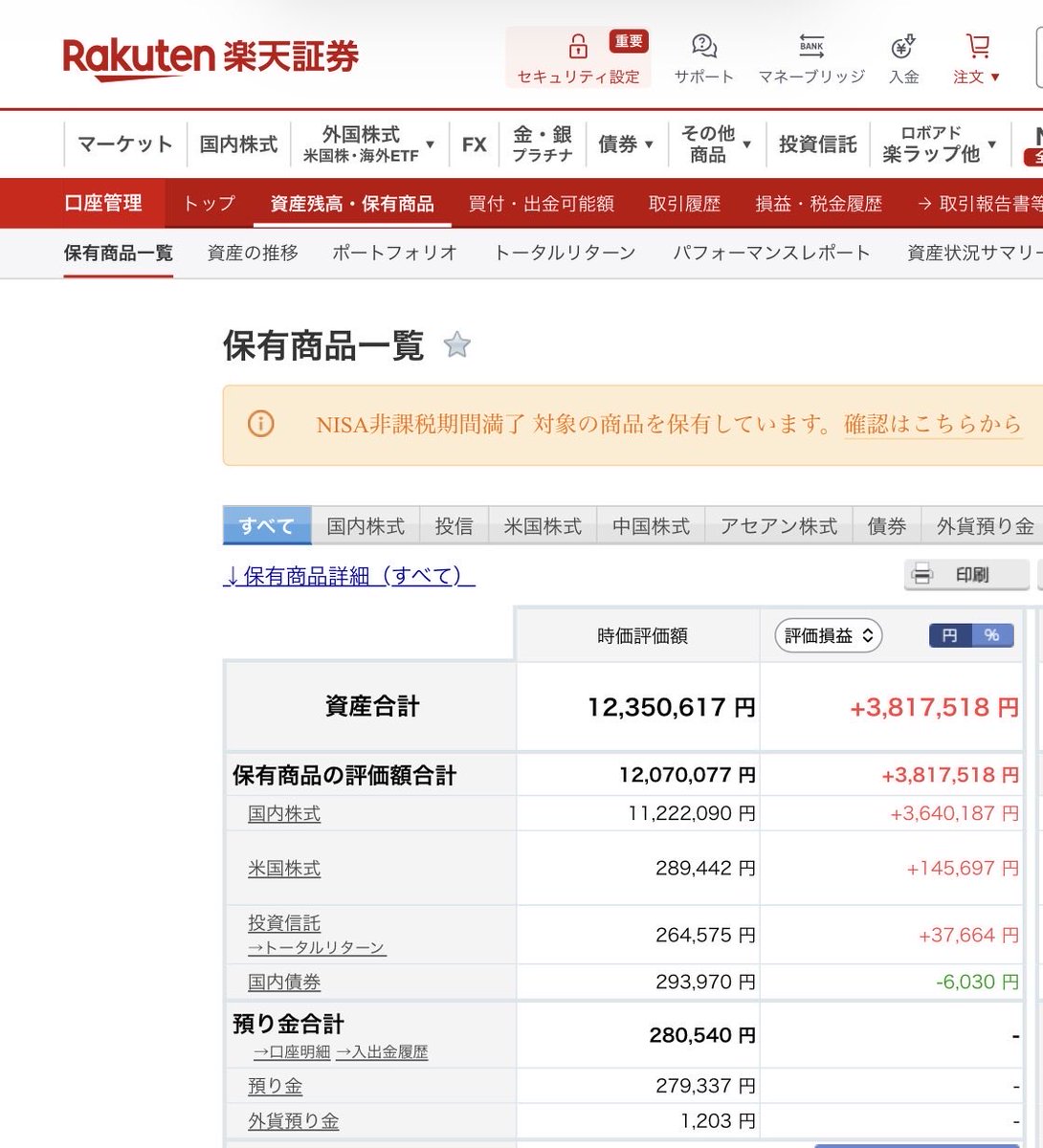The width and height of the screenshot is (1043, 1148).
Task: Open サポート chat icon
Action: pos(704,45)
